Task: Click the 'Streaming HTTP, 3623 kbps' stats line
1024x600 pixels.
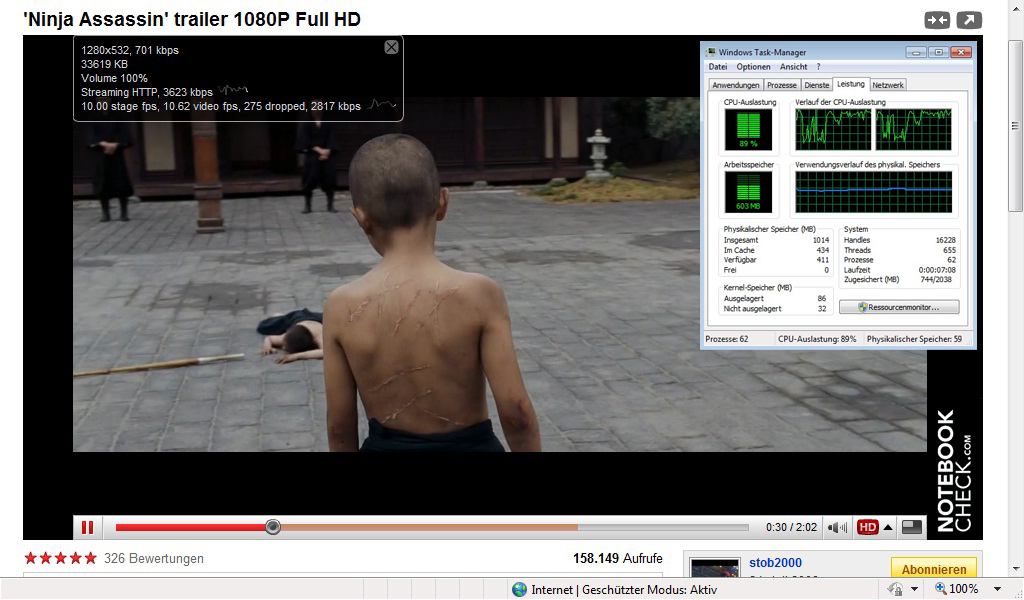Action: [x=147, y=92]
